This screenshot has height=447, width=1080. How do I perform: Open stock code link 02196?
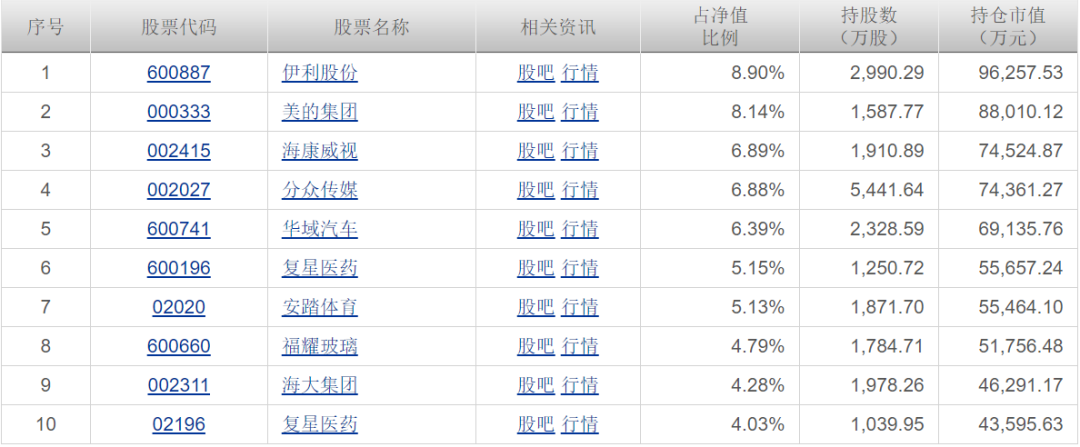[178, 424]
